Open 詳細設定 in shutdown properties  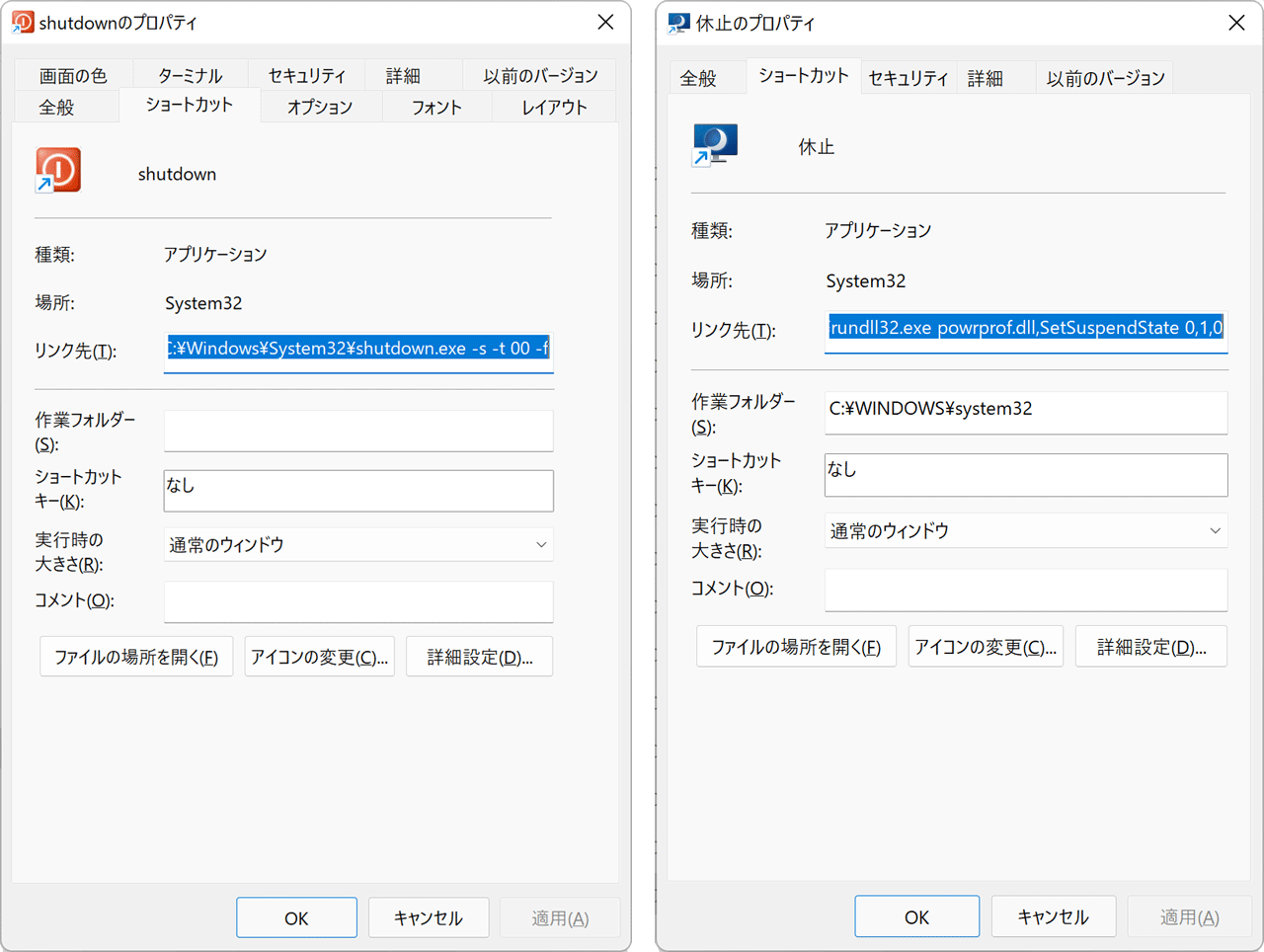480,657
